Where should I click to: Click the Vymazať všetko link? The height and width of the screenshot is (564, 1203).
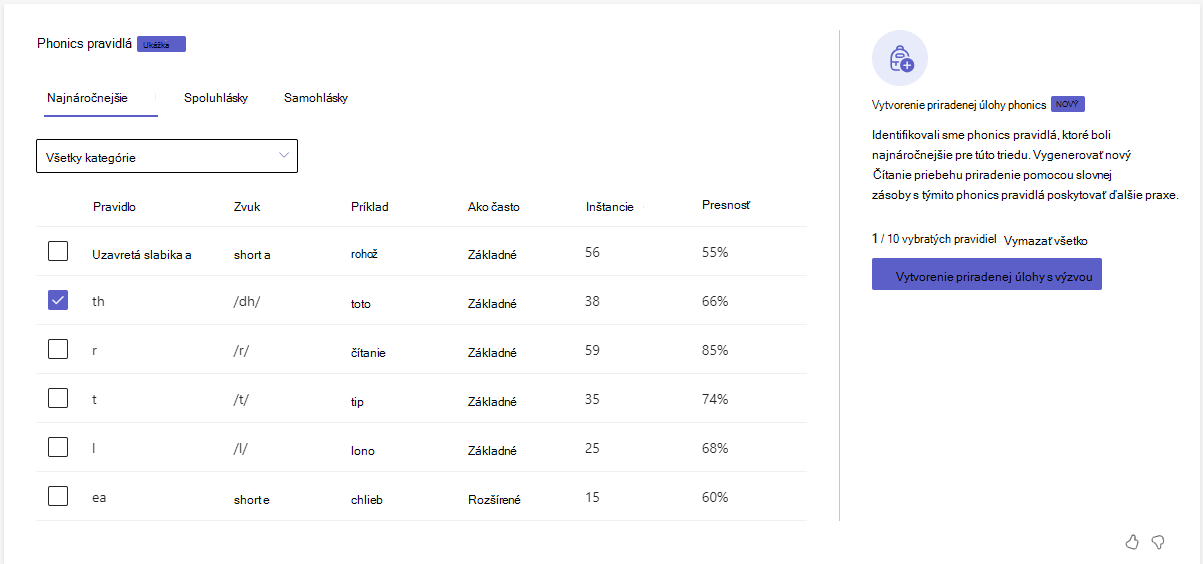click(x=1046, y=241)
